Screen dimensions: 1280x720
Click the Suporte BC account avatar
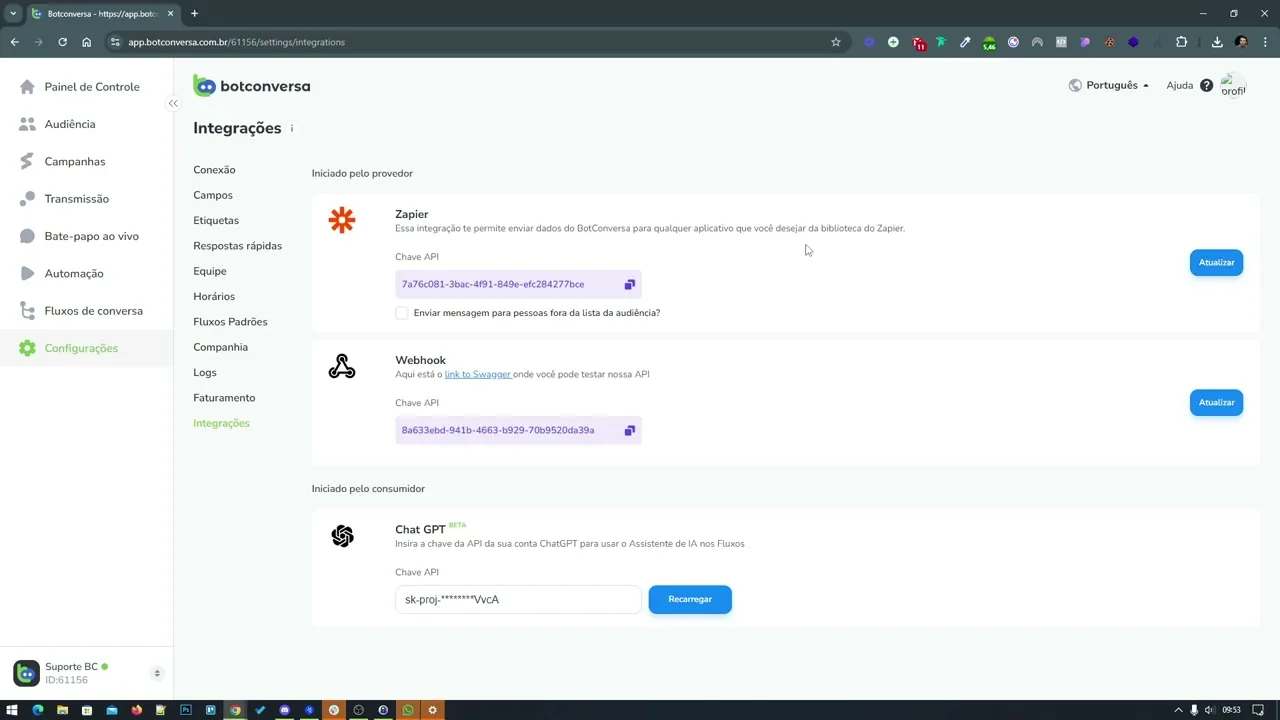click(x=26, y=673)
